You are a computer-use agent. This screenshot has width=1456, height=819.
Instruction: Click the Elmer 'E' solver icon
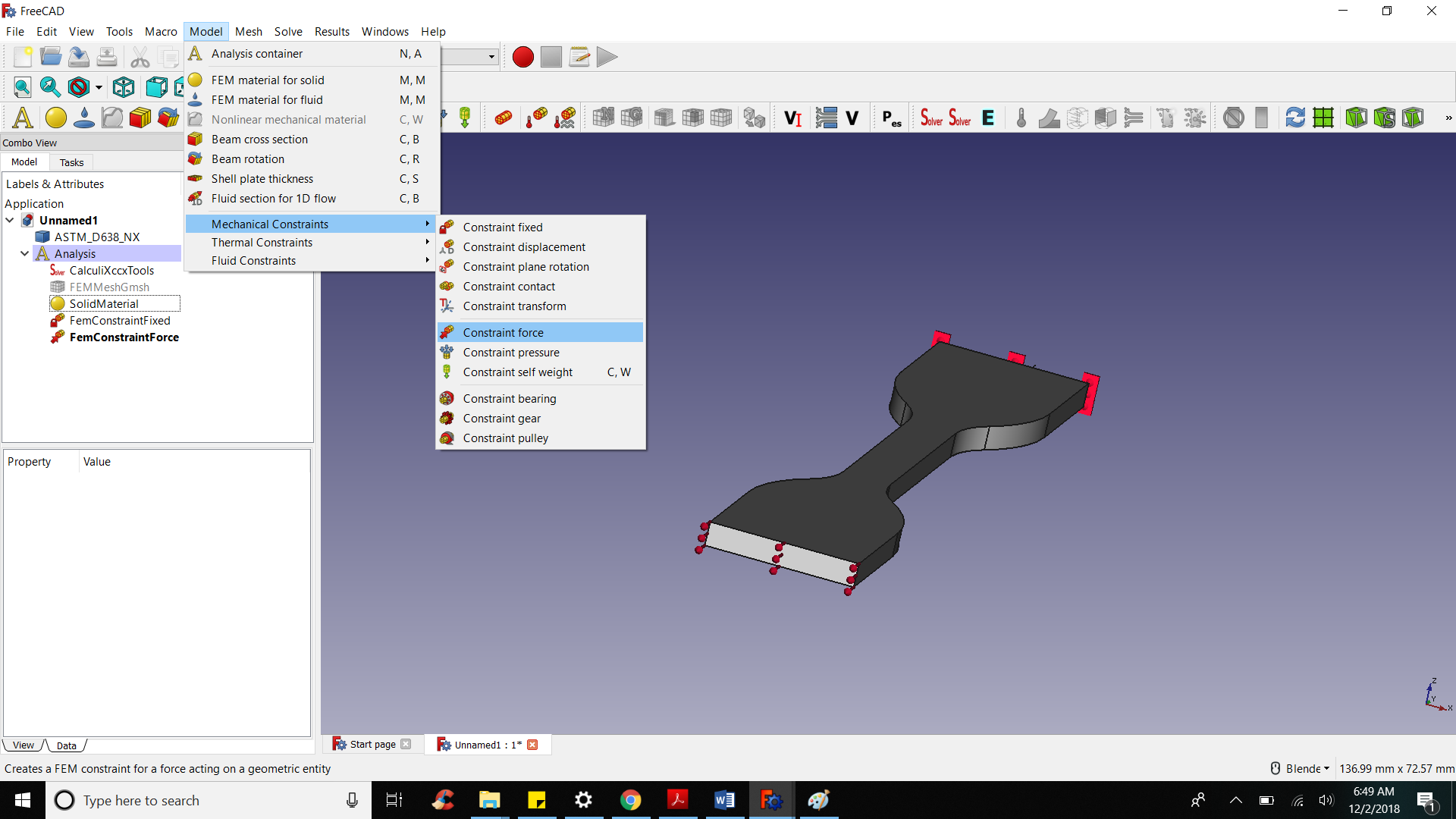pos(988,118)
